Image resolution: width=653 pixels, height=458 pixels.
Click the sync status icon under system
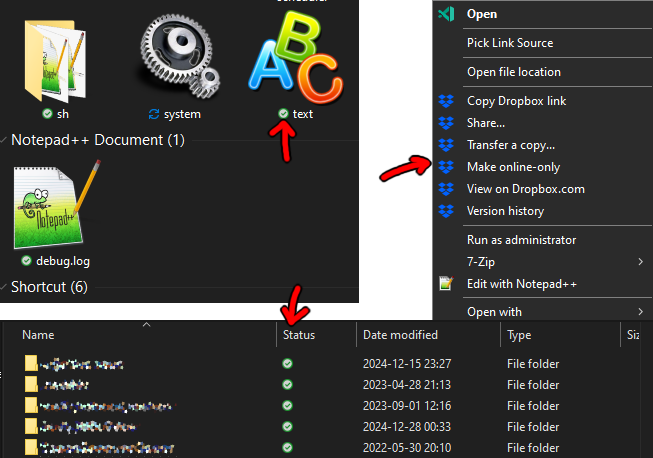pyautogui.click(x=153, y=115)
